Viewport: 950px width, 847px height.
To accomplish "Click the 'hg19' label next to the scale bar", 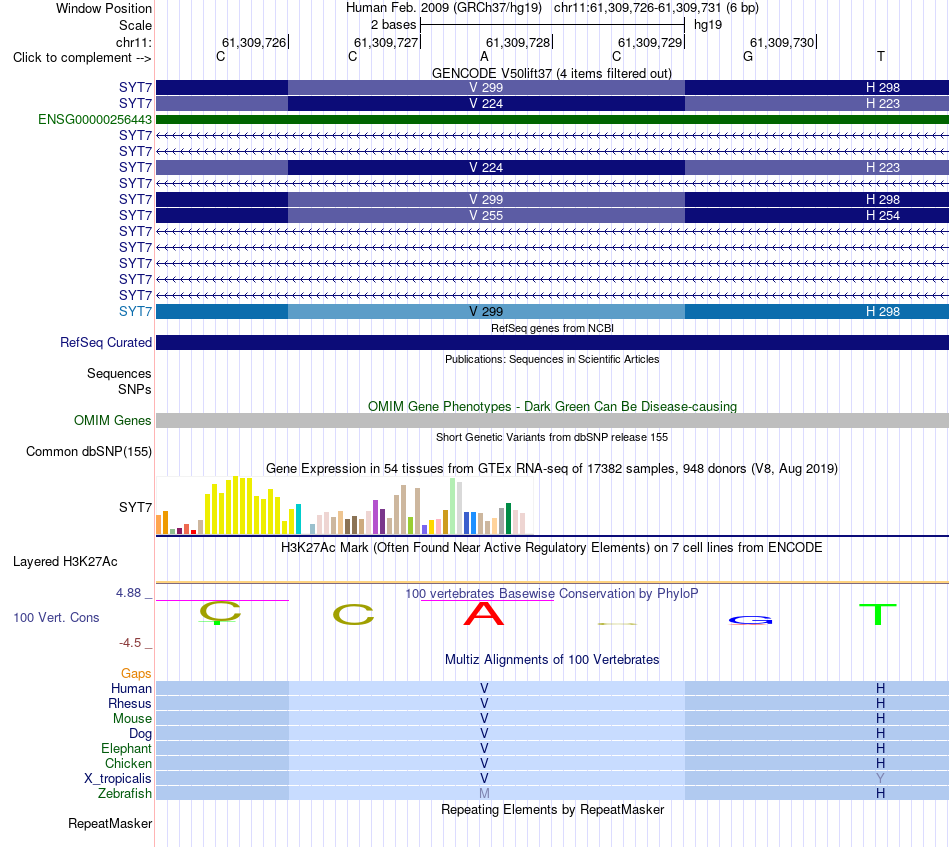I will tap(708, 25).
